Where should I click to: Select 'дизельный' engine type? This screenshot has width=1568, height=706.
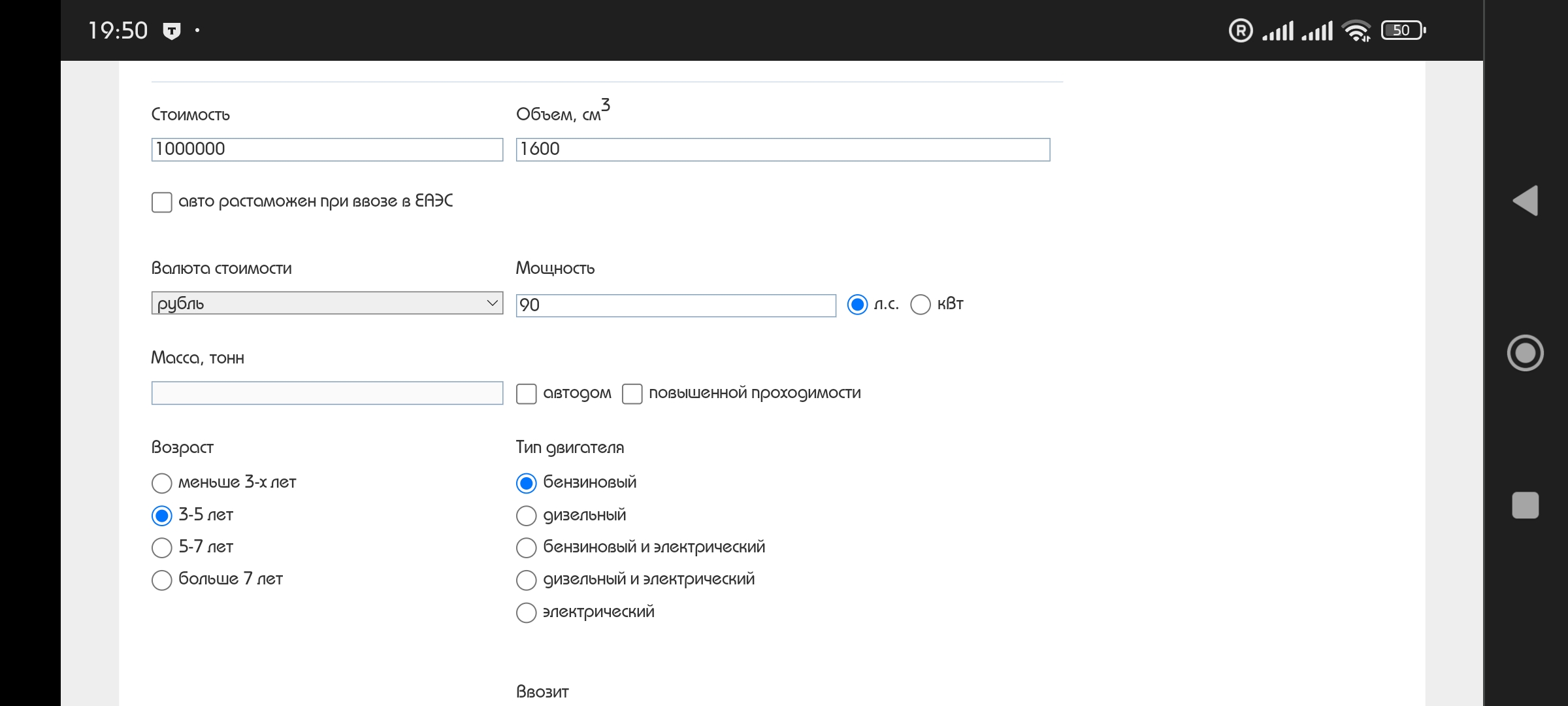527,516
